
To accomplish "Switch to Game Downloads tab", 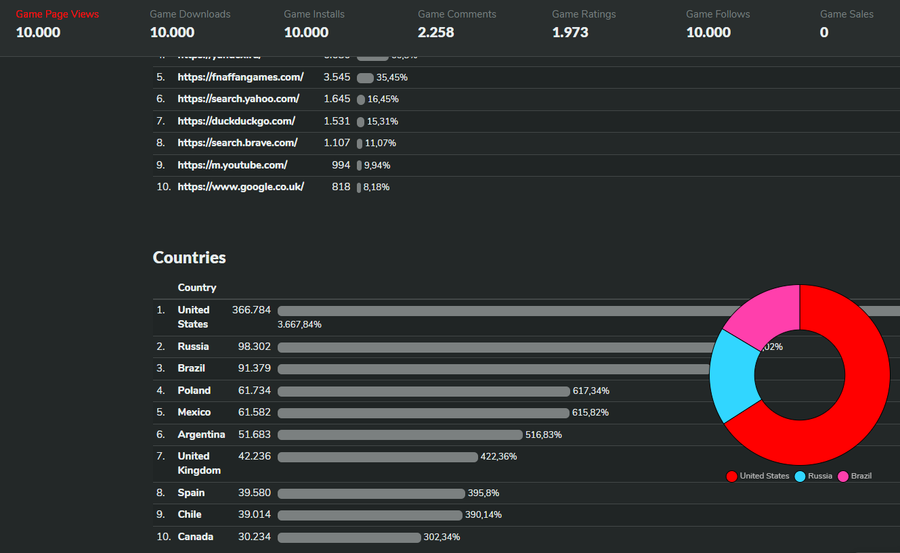I will [190, 24].
